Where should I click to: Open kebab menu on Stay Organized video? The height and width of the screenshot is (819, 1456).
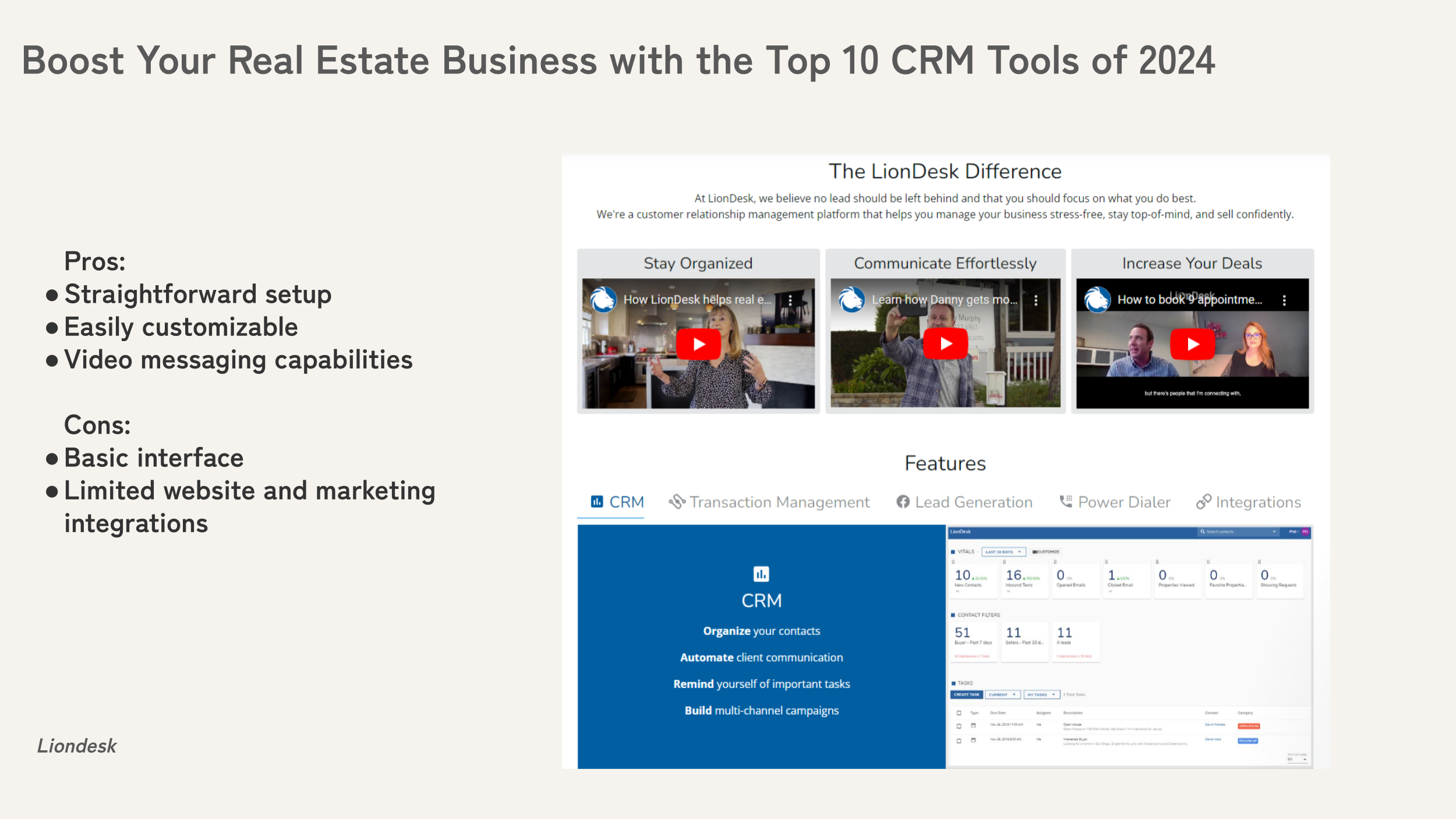point(790,300)
